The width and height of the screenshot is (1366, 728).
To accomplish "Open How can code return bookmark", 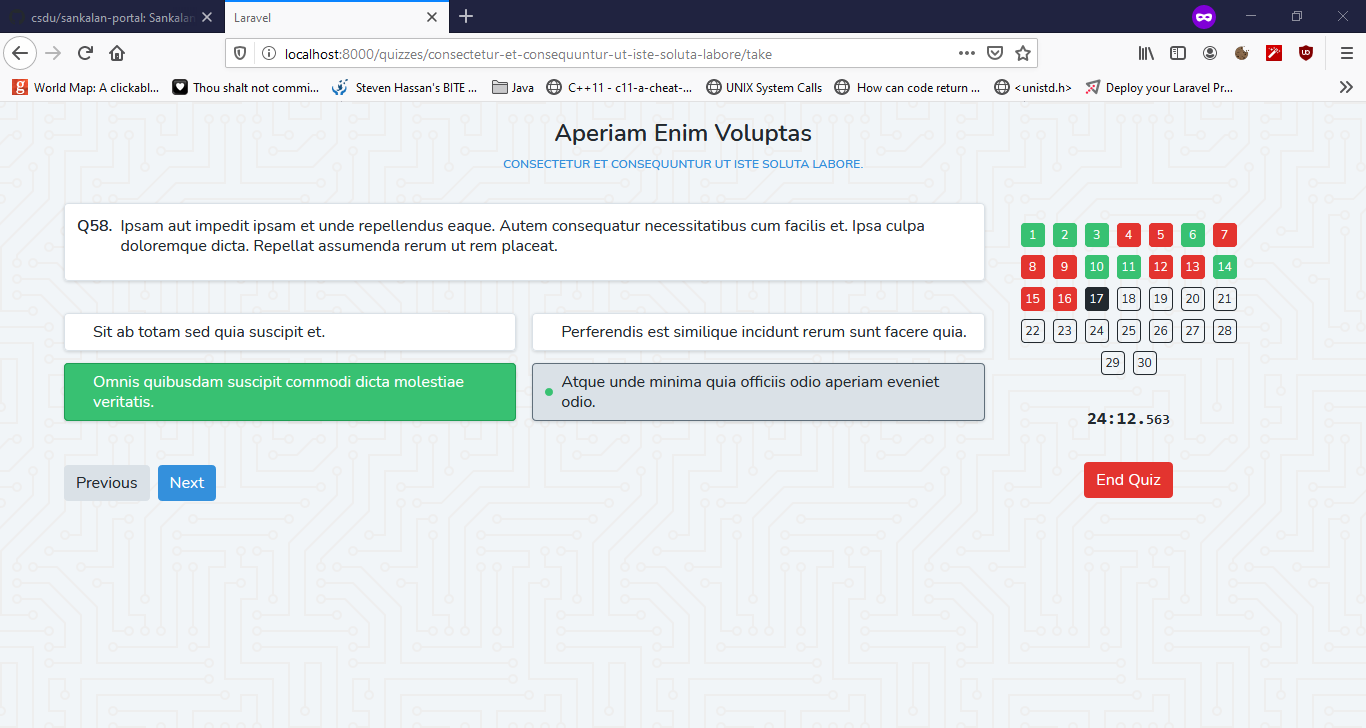I will pyautogui.click(x=907, y=87).
